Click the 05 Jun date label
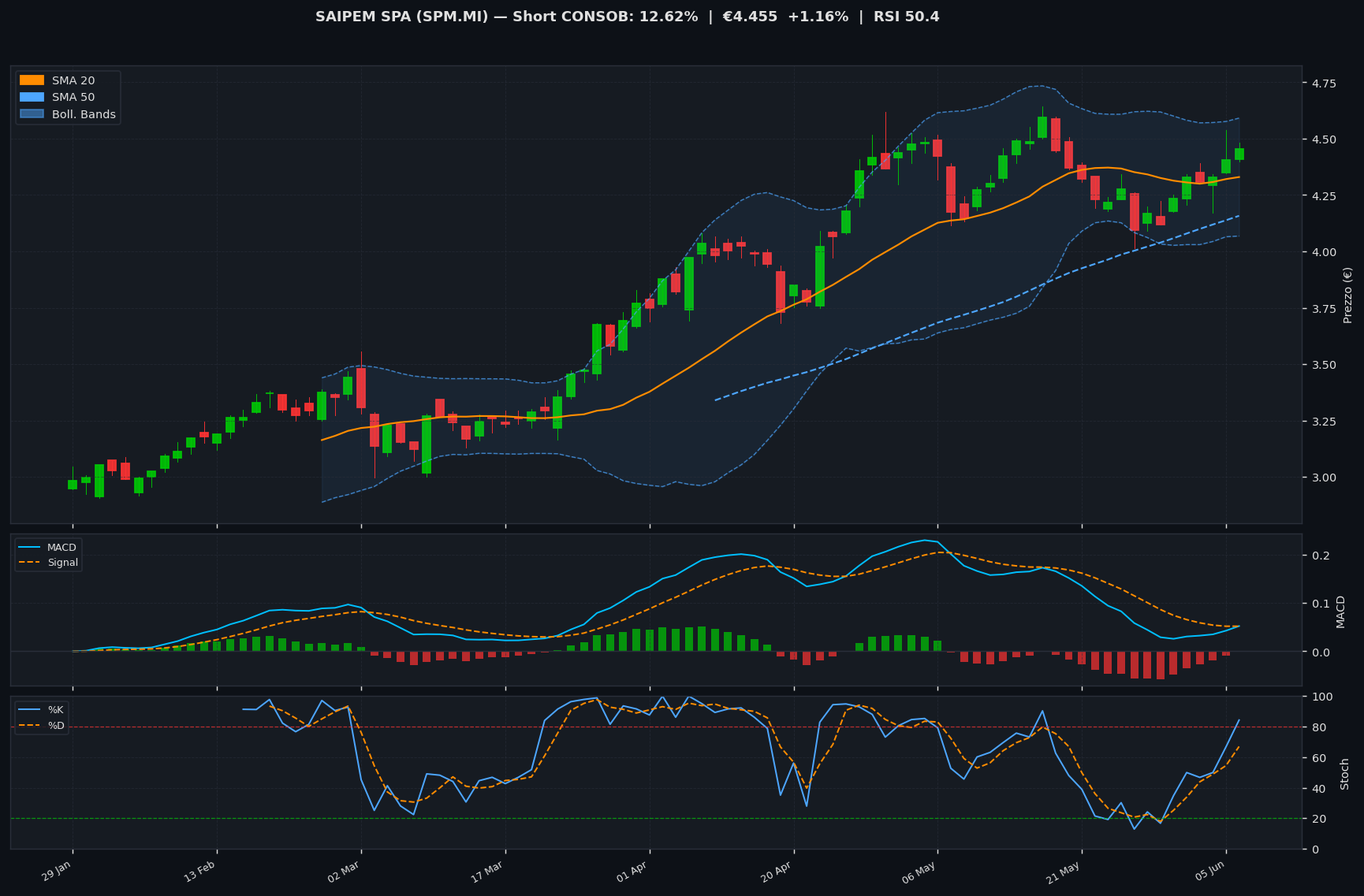 (1209, 872)
